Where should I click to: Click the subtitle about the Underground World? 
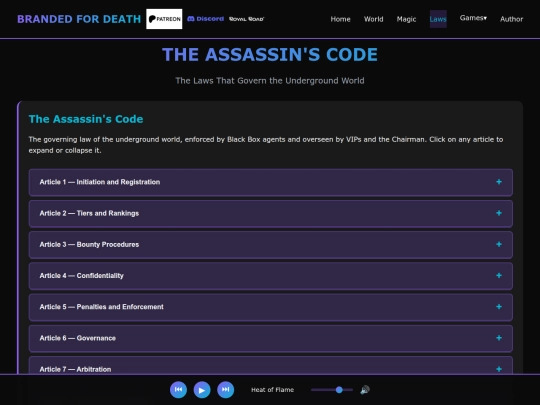pos(270,81)
